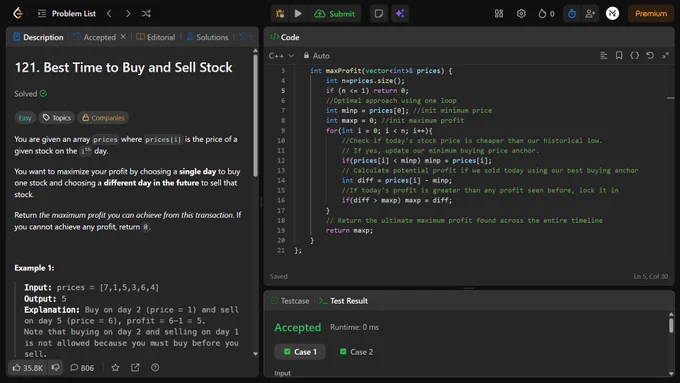Expand the Companies tag
This screenshot has width=680, height=383.
103,118
